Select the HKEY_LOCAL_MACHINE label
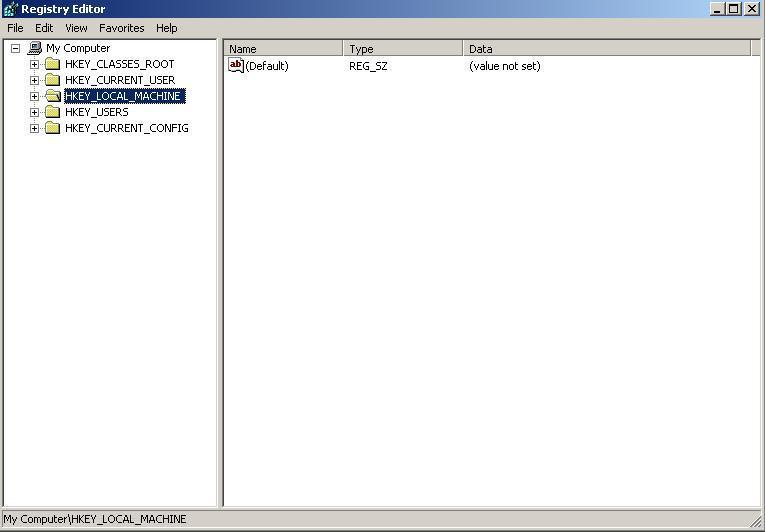This screenshot has width=765, height=532. click(x=124, y=96)
